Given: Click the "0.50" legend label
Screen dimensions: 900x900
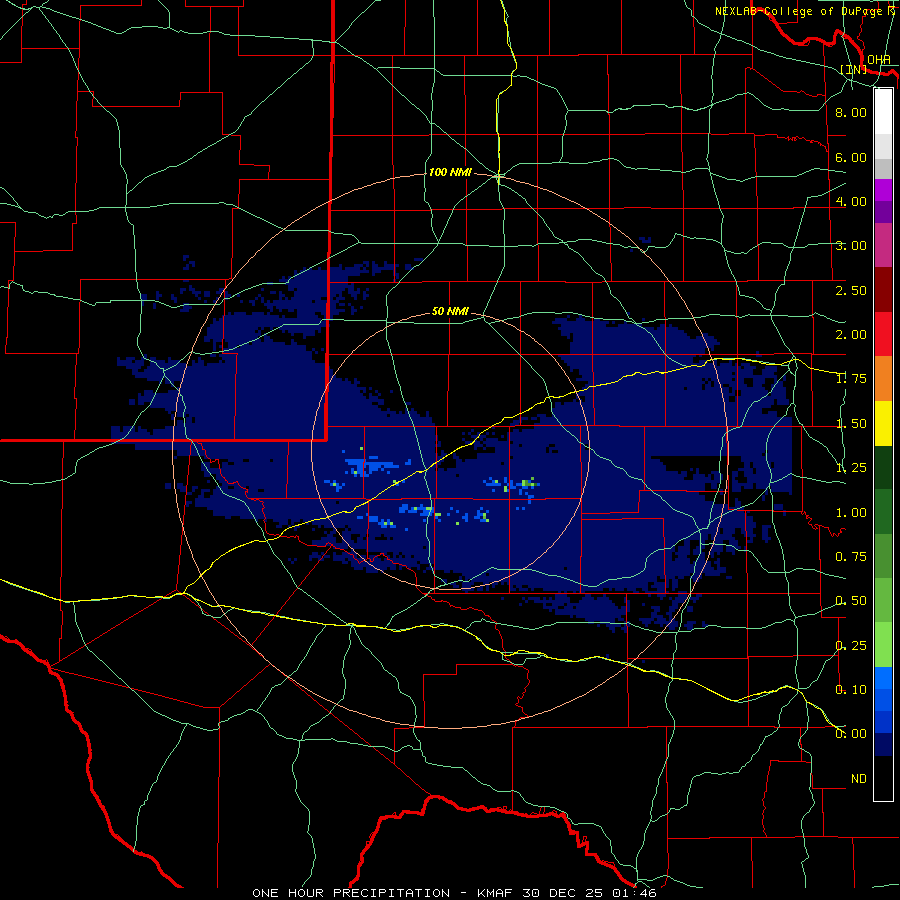Looking at the screenshot, I should coord(851,601).
